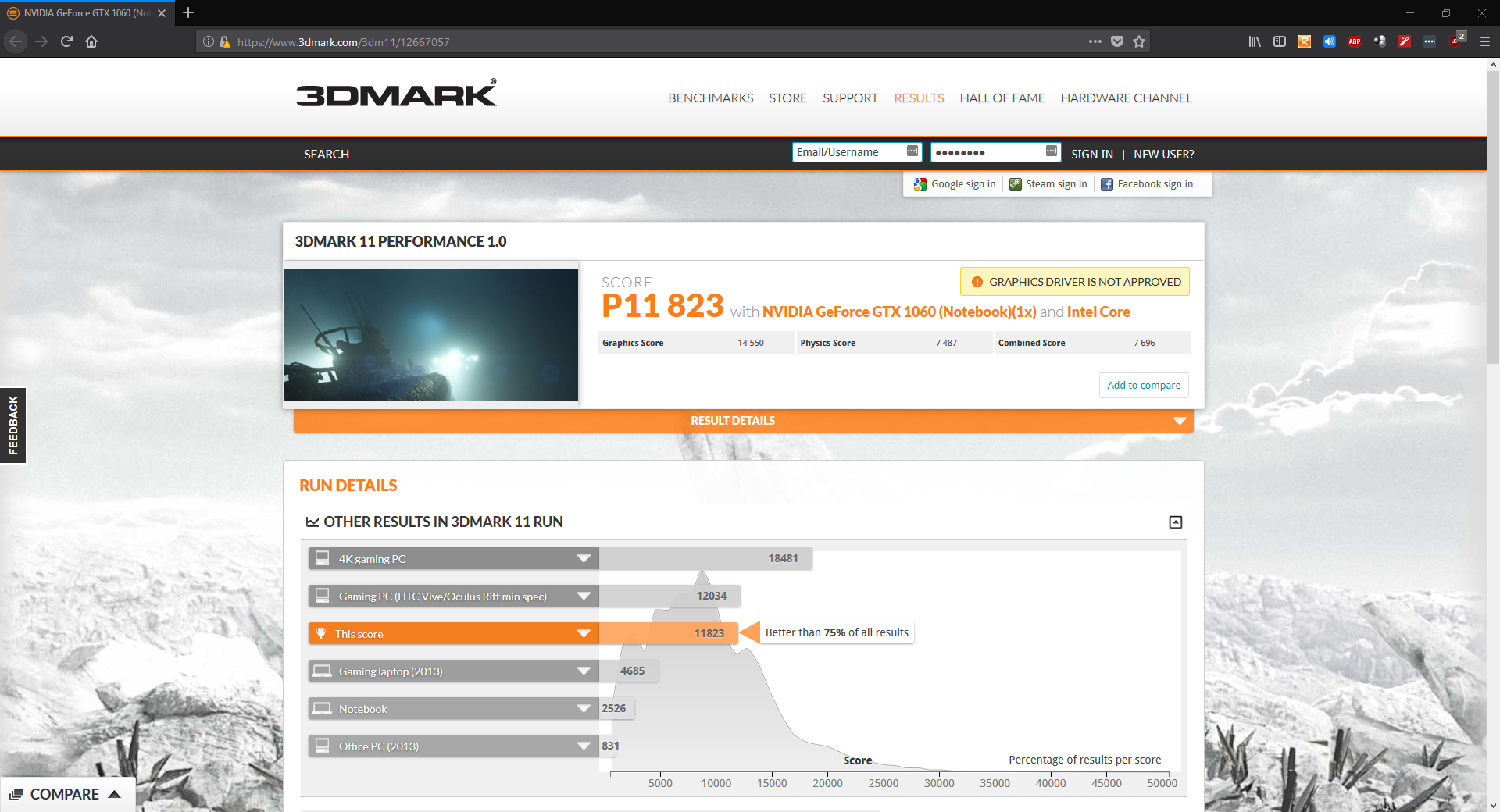
Task: Expand the Gaming PC (HTC Vive/Oculus Rift) row
Action: click(453, 597)
